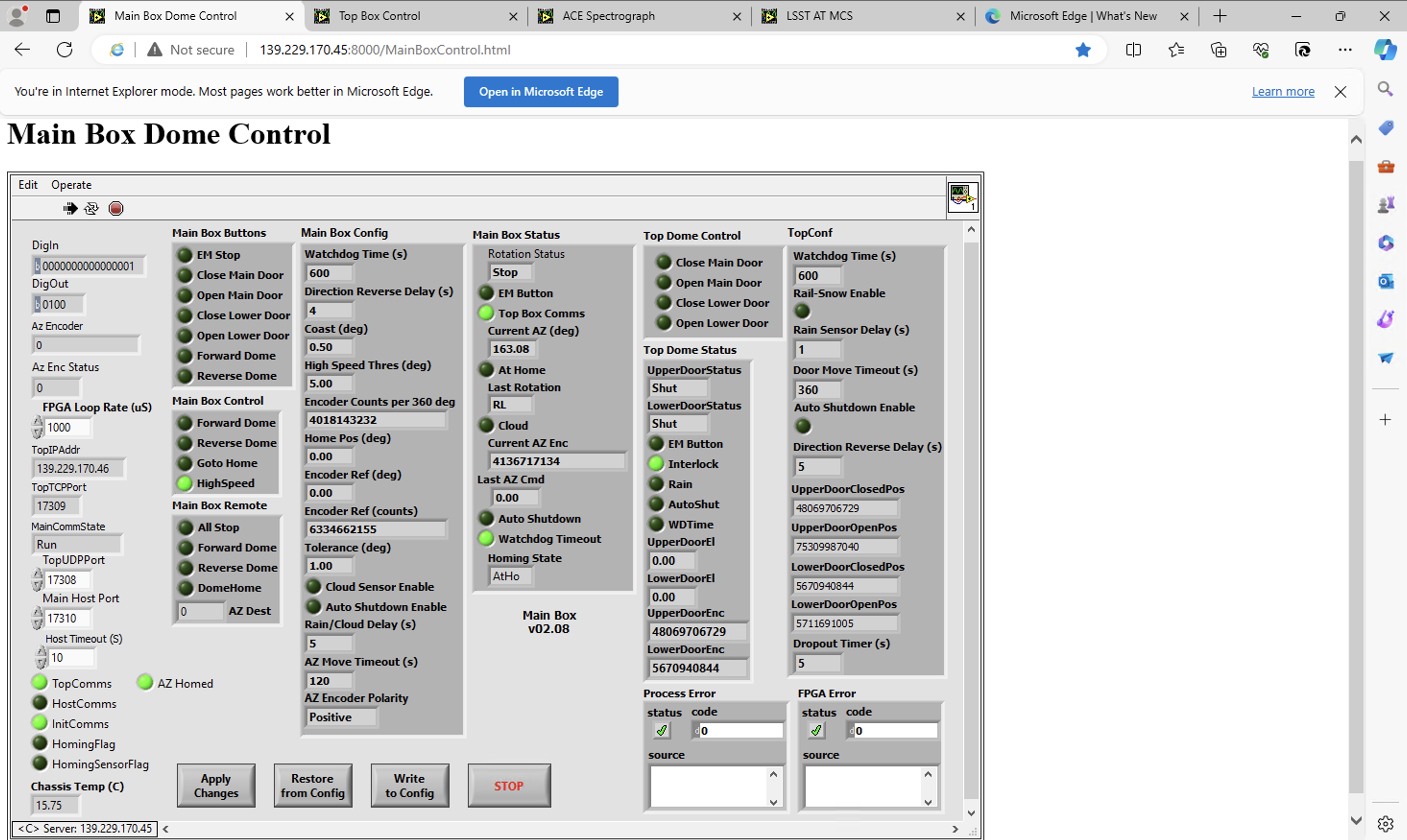Increment the FPGA Loop Rate stepper
This screenshot has width=1407, height=840.
pos(37,422)
